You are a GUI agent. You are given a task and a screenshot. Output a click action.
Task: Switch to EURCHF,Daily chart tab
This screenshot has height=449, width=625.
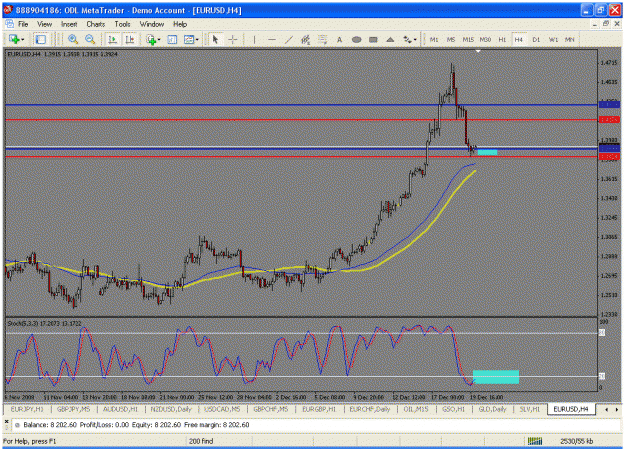(x=369, y=409)
